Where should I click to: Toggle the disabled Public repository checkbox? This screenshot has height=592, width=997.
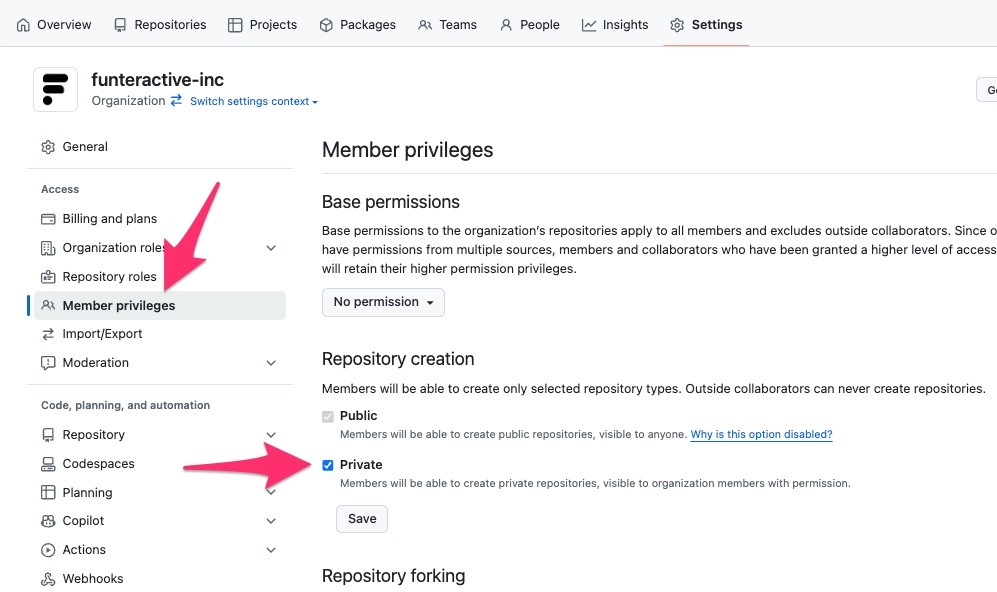[327, 416]
